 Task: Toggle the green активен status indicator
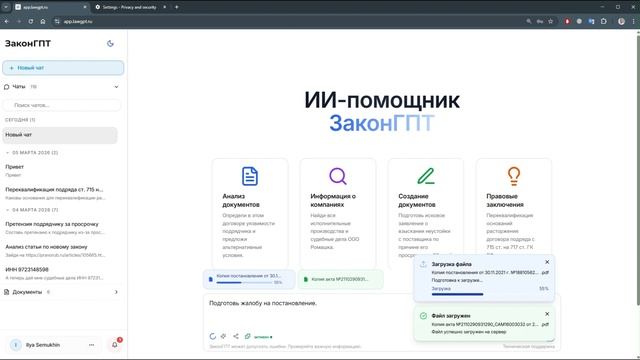coord(263,337)
